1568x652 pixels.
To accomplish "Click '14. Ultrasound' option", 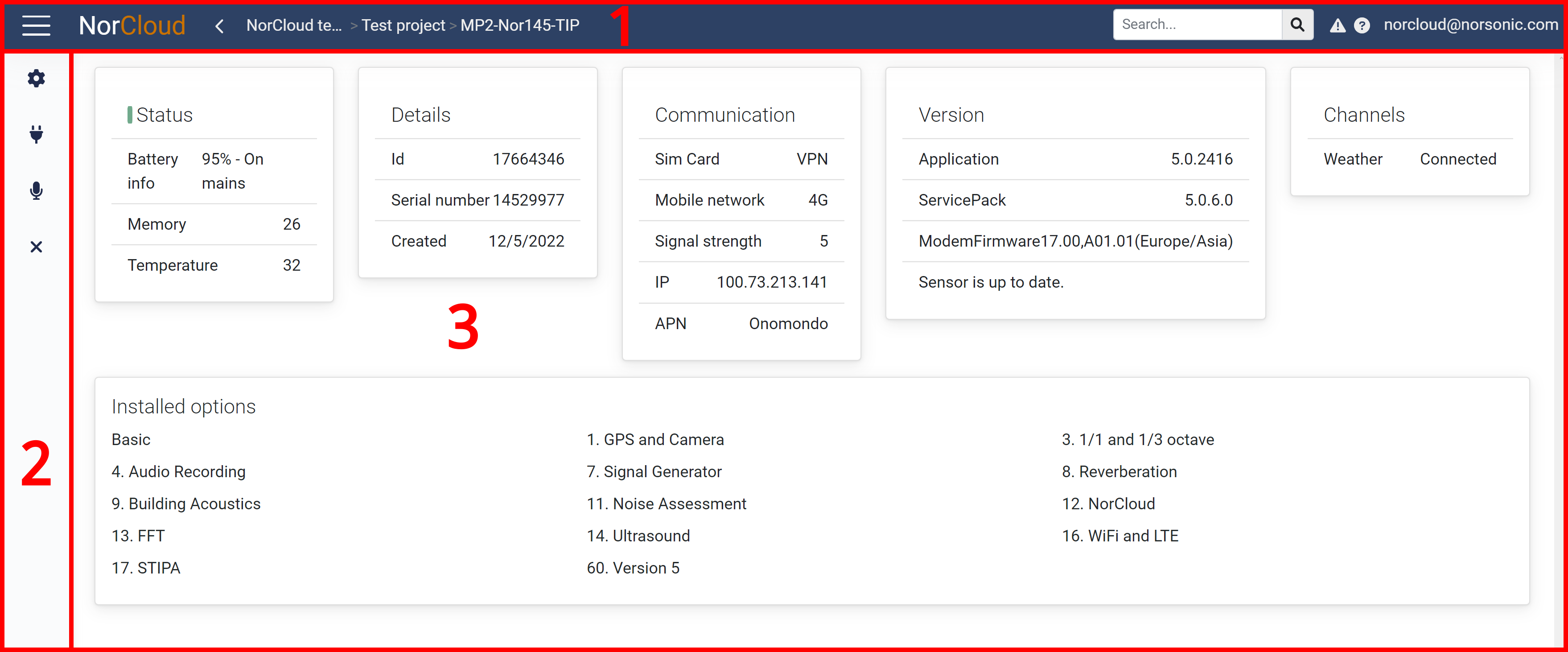I will (x=638, y=536).
